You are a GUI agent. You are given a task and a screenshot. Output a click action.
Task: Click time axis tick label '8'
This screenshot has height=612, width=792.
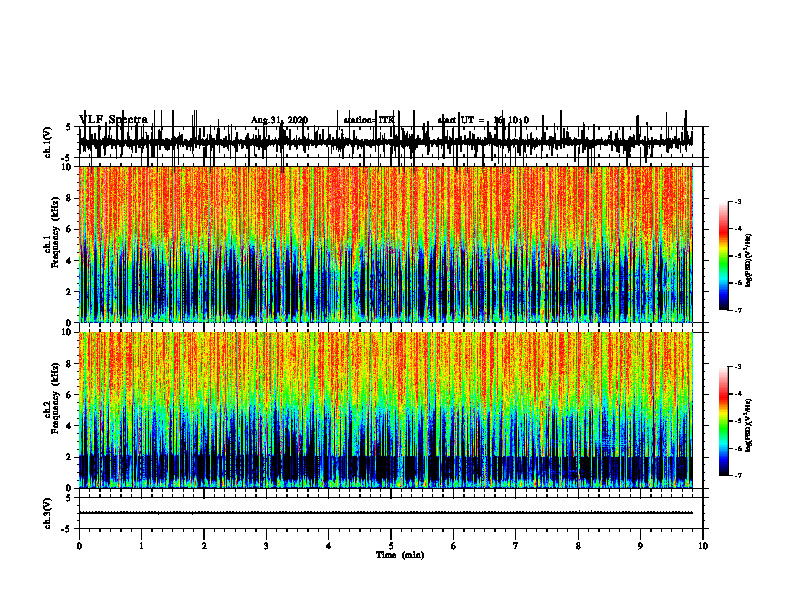pyautogui.click(x=578, y=546)
